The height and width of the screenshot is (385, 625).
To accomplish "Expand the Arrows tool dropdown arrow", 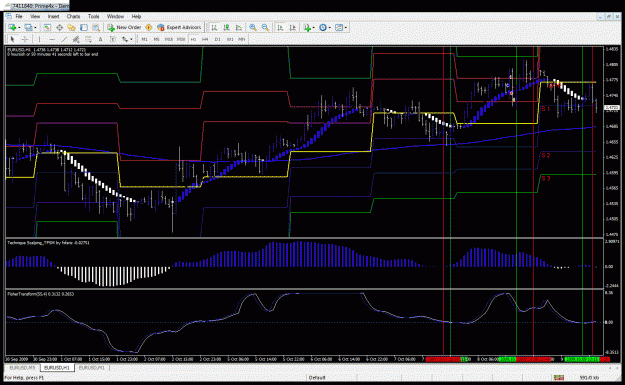I will 132,39.
